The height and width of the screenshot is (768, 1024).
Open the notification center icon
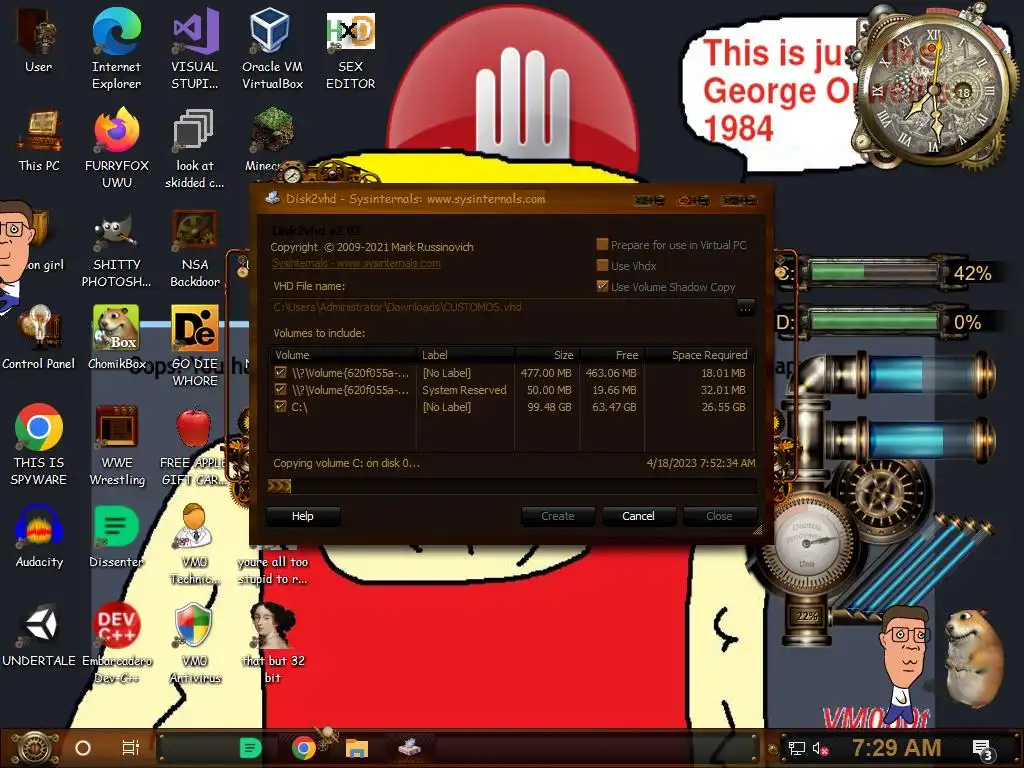pos(983,750)
